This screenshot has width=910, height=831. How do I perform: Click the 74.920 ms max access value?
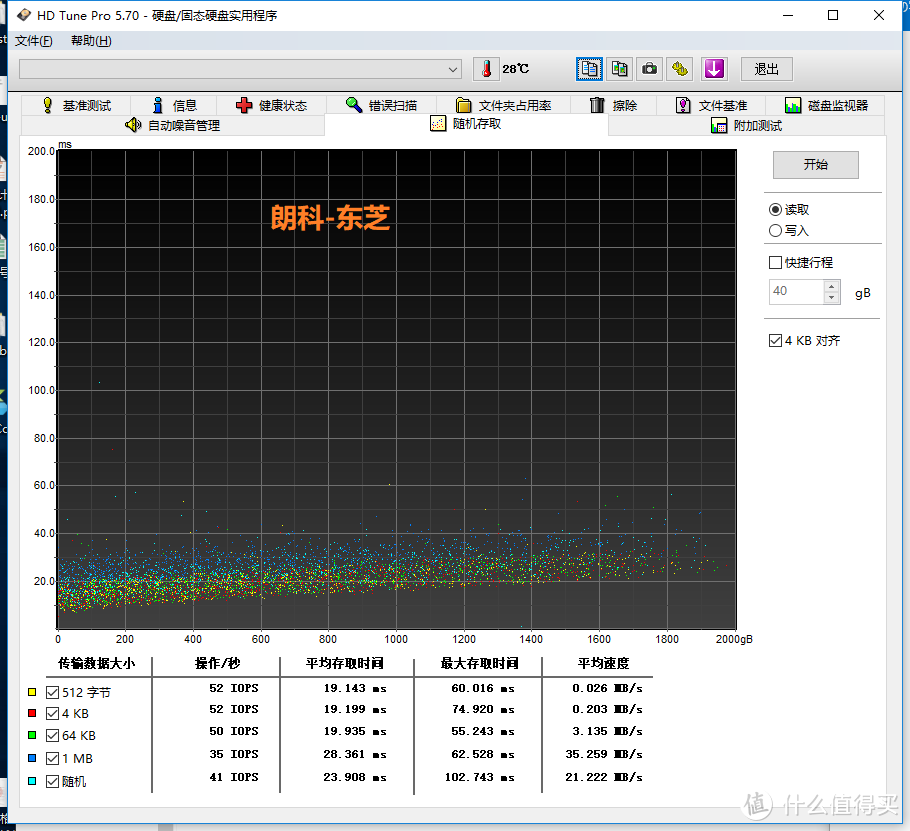pos(483,709)
